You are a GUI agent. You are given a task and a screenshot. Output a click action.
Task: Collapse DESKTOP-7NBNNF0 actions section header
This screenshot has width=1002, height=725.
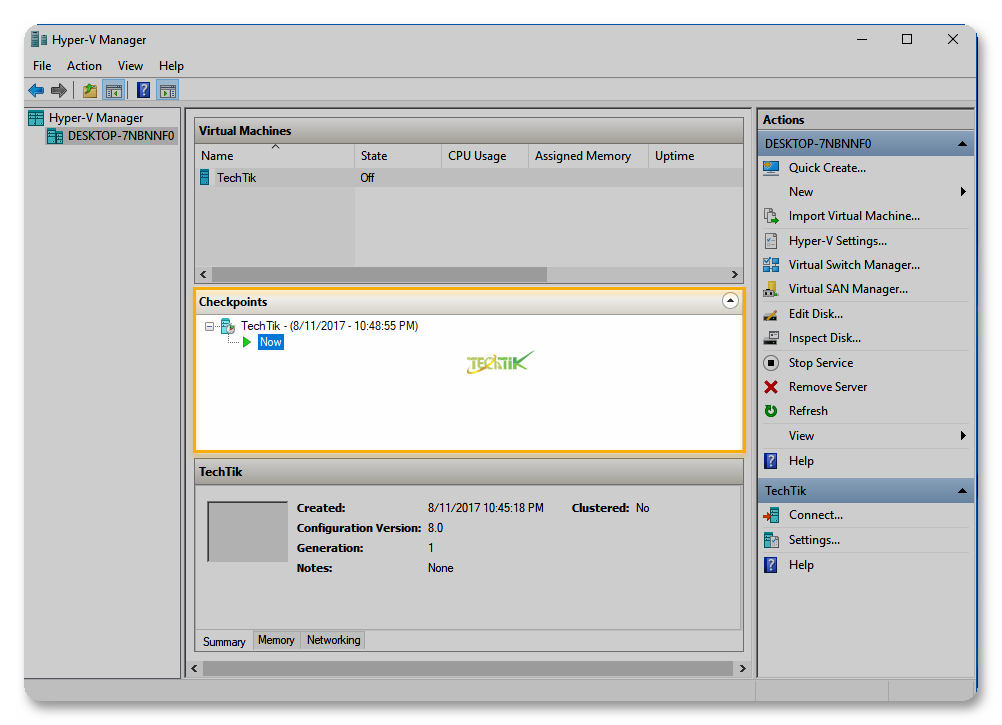(962, 144)
